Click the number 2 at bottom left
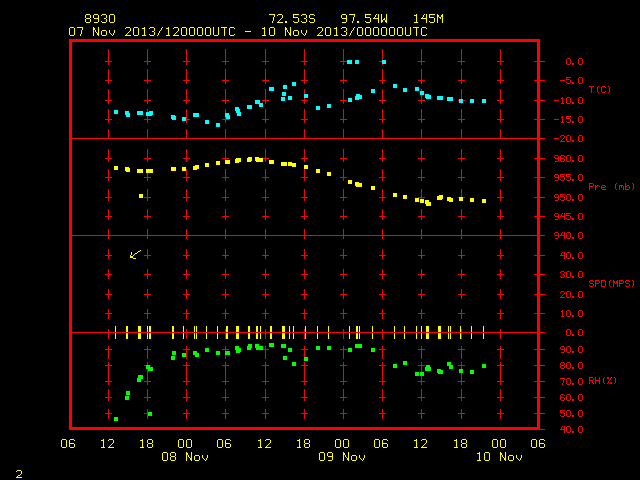The width and height of the screenshot is (640, 480). (x=19, y=474)
